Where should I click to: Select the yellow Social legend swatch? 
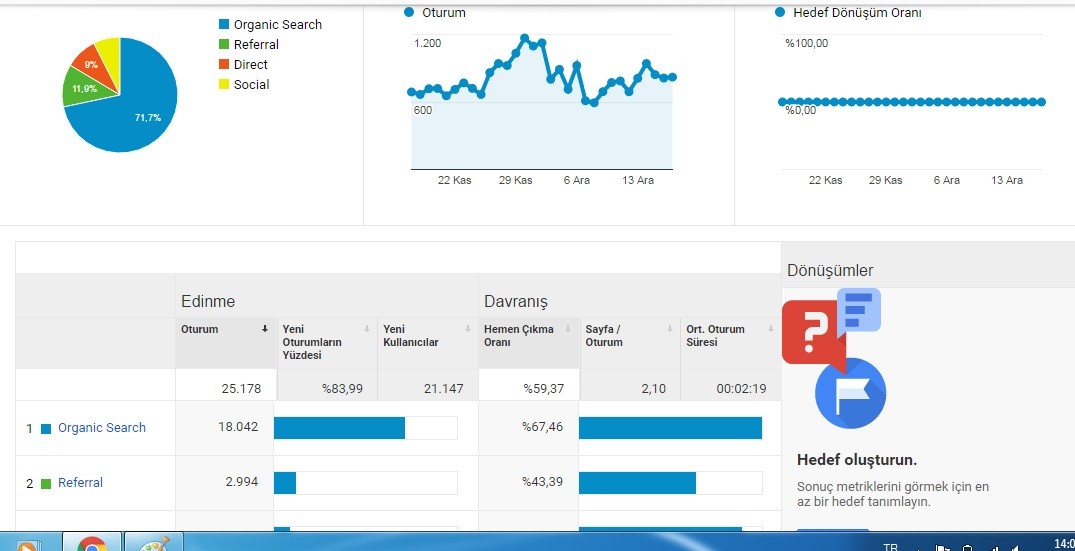pyautogui.click(x=224, y=84)
